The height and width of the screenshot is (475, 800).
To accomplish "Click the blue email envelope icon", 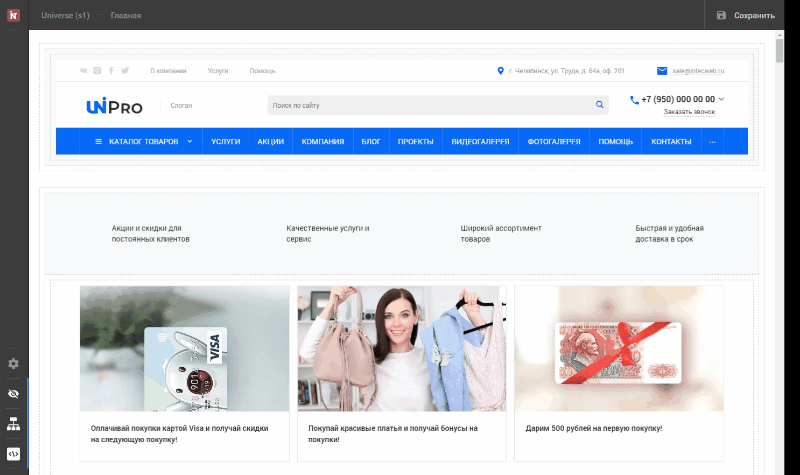I will pos(661,71).
